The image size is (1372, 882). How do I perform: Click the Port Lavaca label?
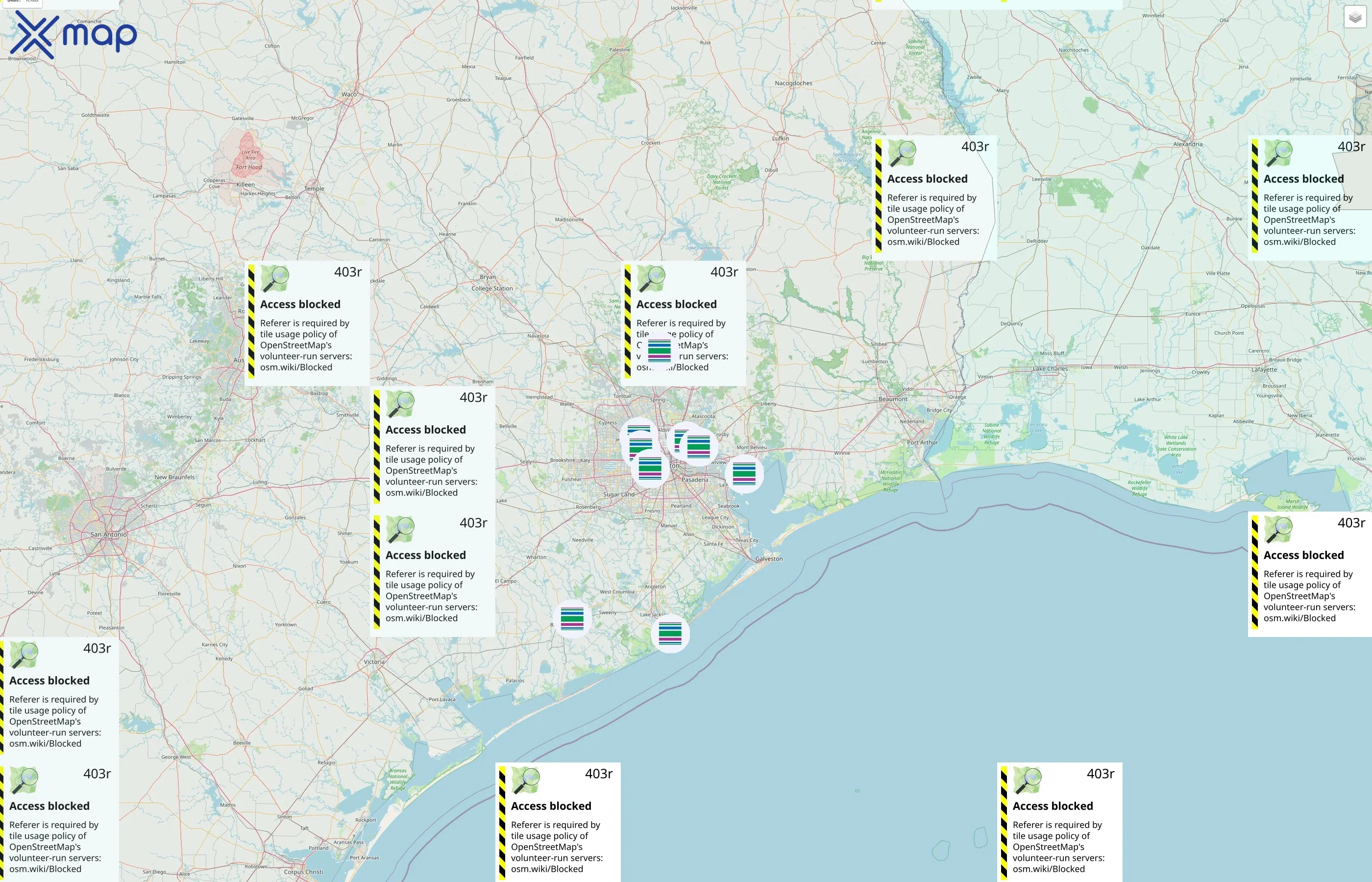442,699
